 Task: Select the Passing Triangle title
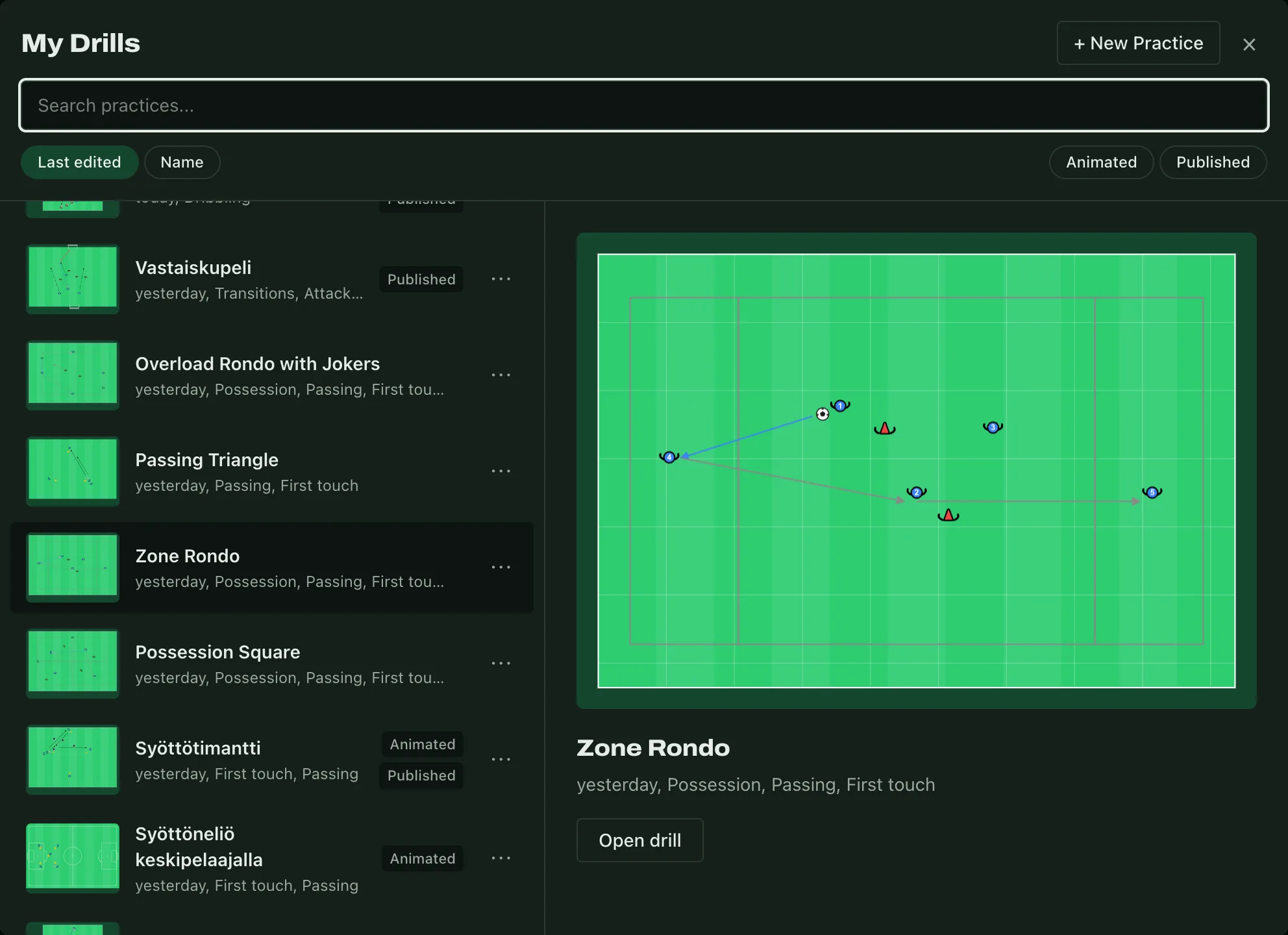pos(207,460)
